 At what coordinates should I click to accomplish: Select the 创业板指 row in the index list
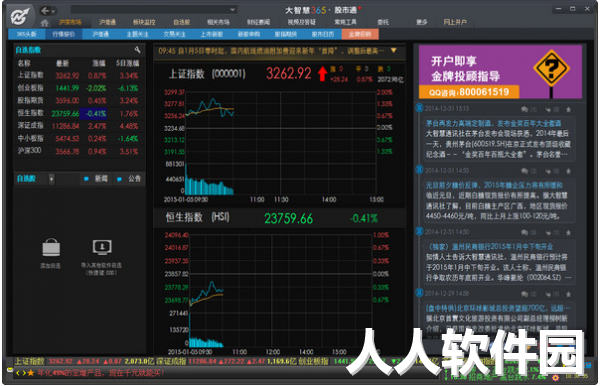click(x=78, y=88)
